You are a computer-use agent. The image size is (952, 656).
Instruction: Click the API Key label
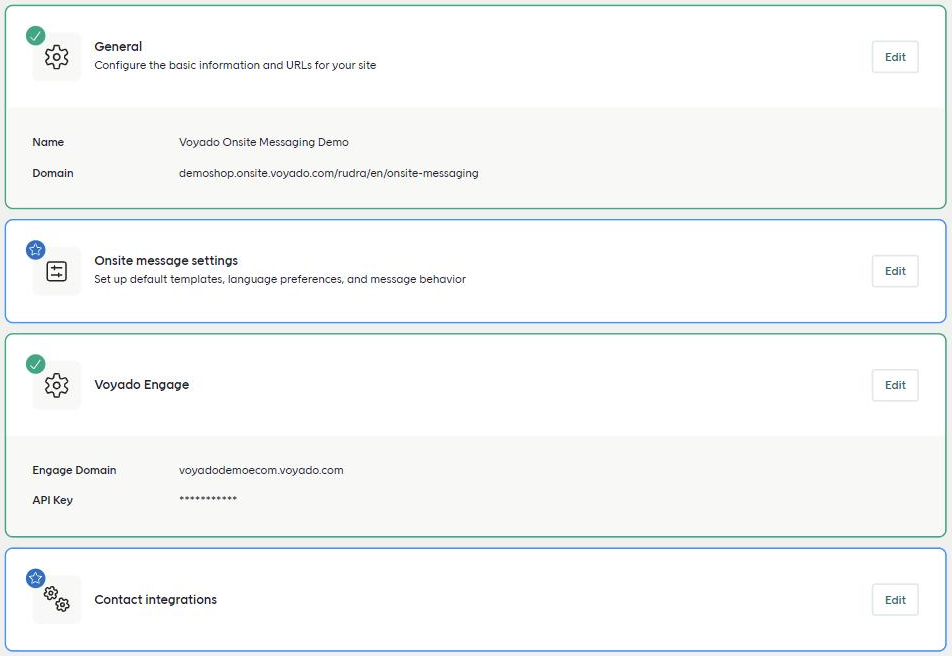click(52, 500)
